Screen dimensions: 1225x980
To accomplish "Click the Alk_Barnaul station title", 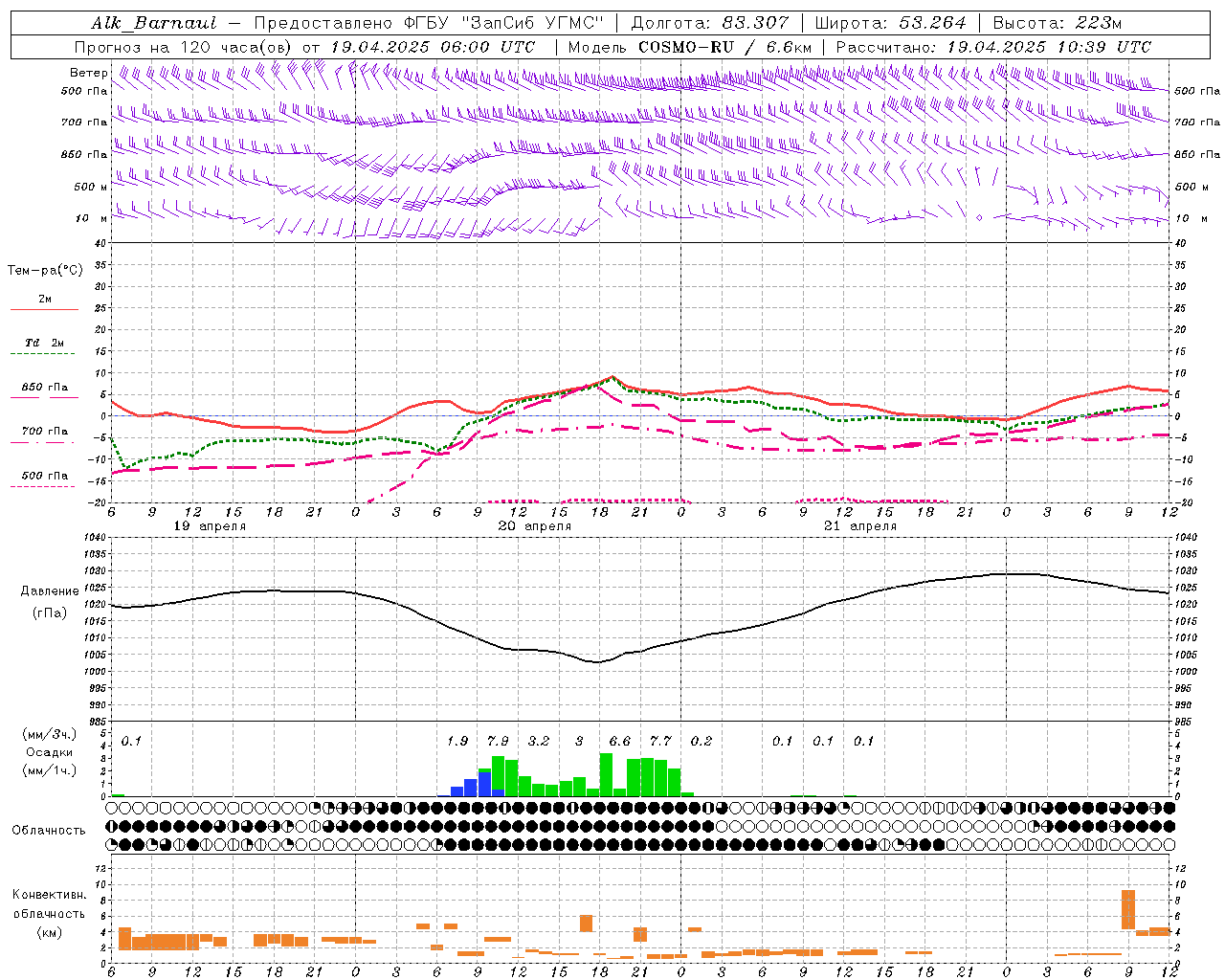I will (x=154, y=23).
